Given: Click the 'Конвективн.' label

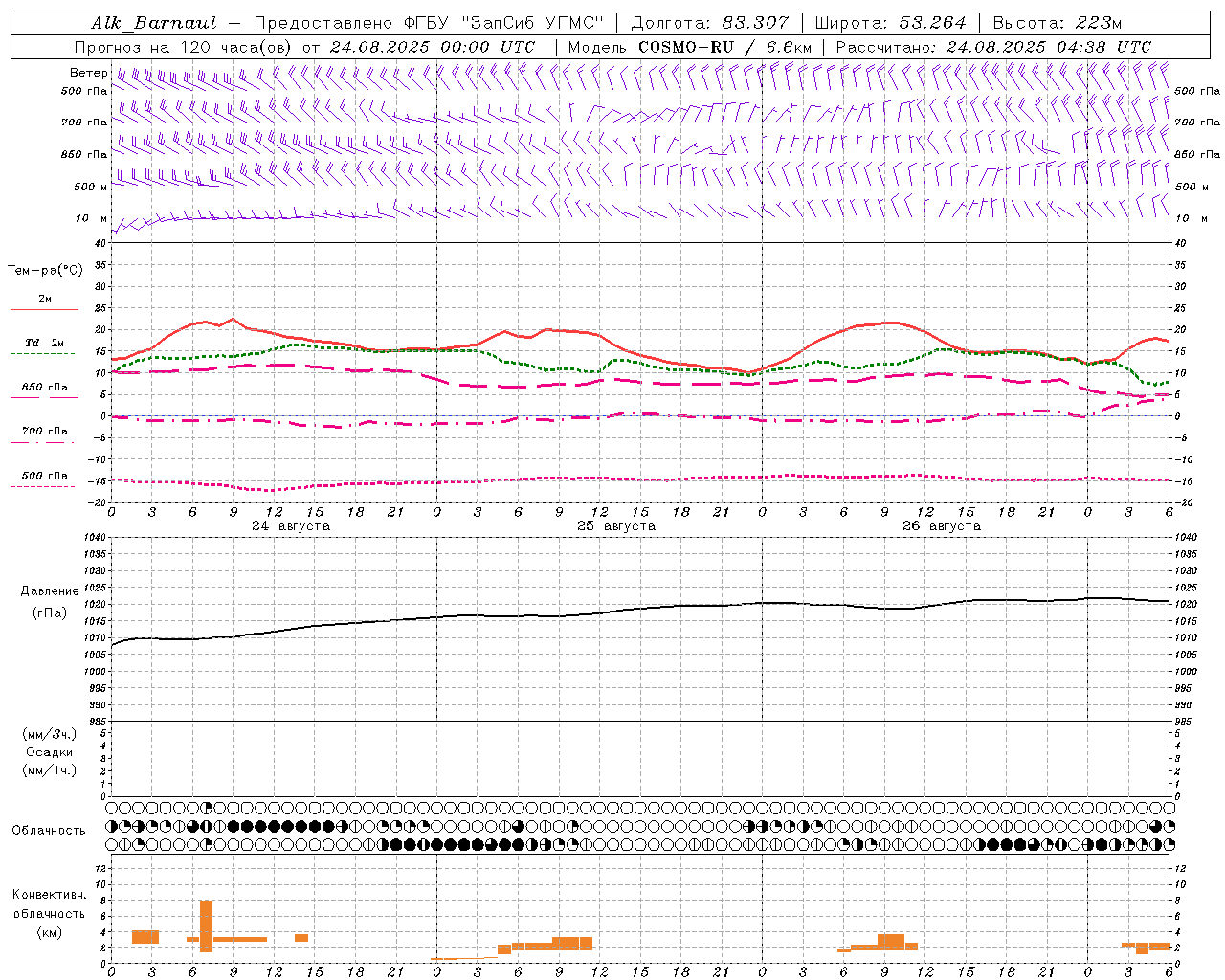Looking at the screenshot, I should [49, 895].
